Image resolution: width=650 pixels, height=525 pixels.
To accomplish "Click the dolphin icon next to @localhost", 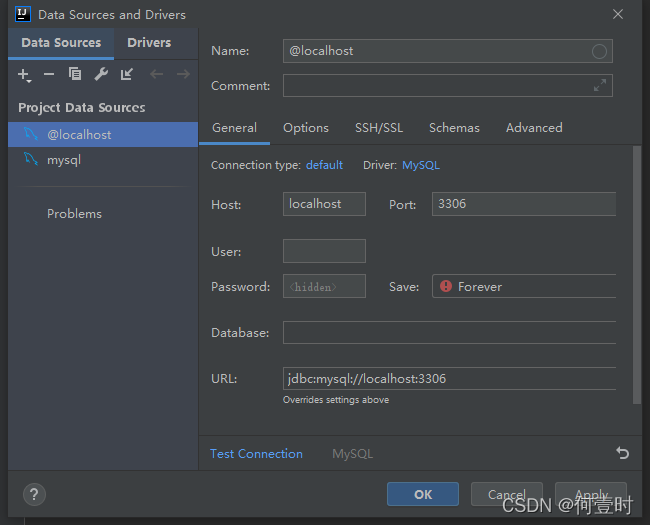I will (x=31, y=134).
